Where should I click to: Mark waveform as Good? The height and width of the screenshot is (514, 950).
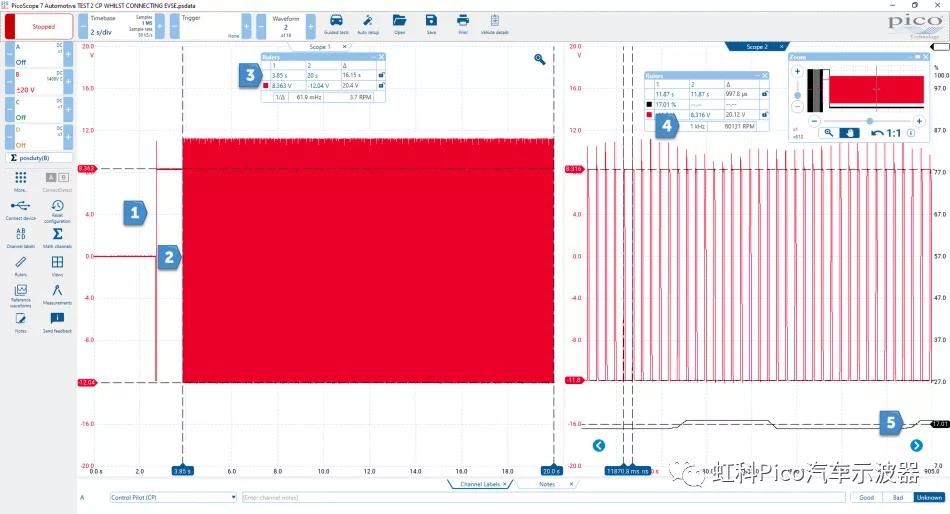(x=866, y=498)
